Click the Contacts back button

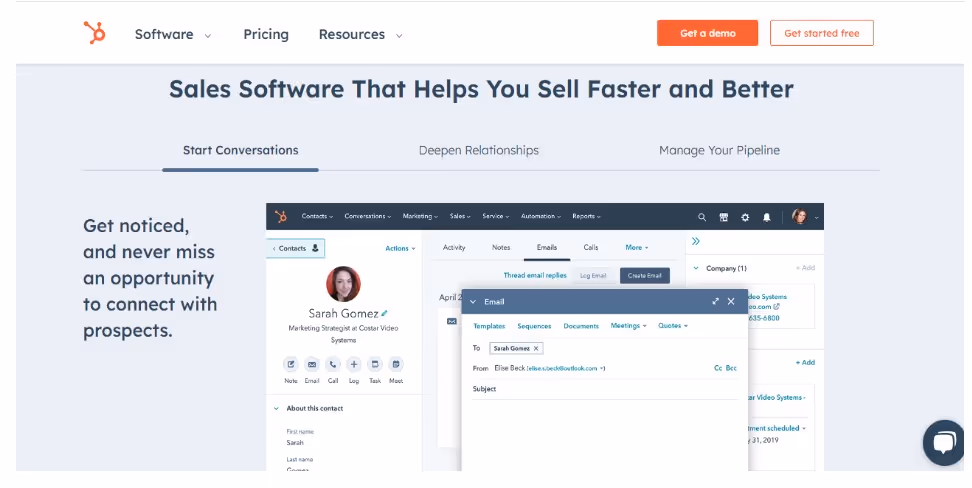(295, 248)
